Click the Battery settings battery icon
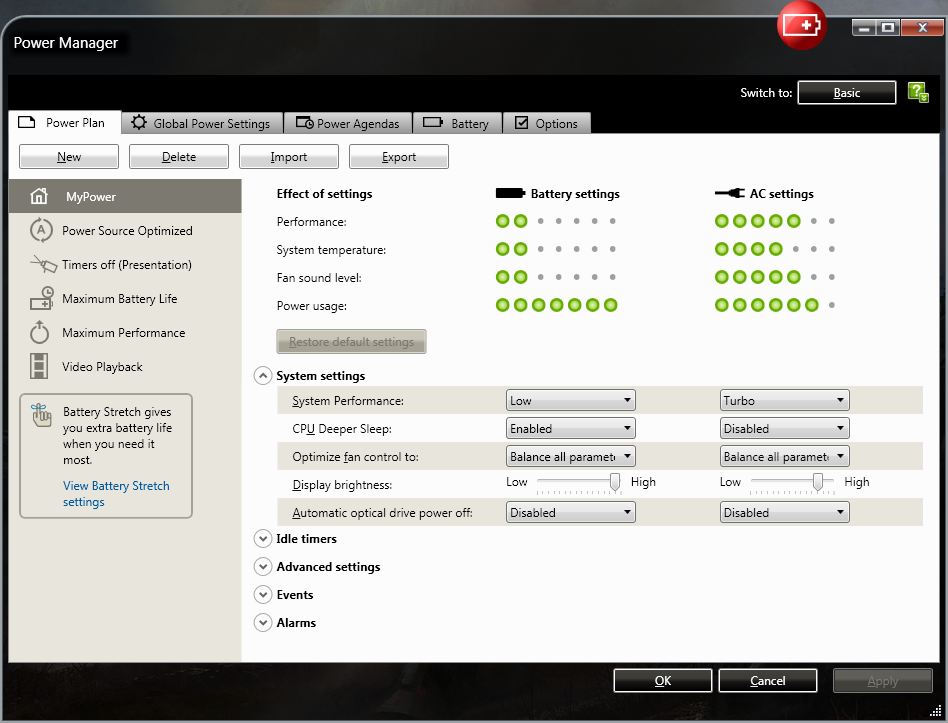Viewport: 948px width, 723px height. [x=510, y=193]
